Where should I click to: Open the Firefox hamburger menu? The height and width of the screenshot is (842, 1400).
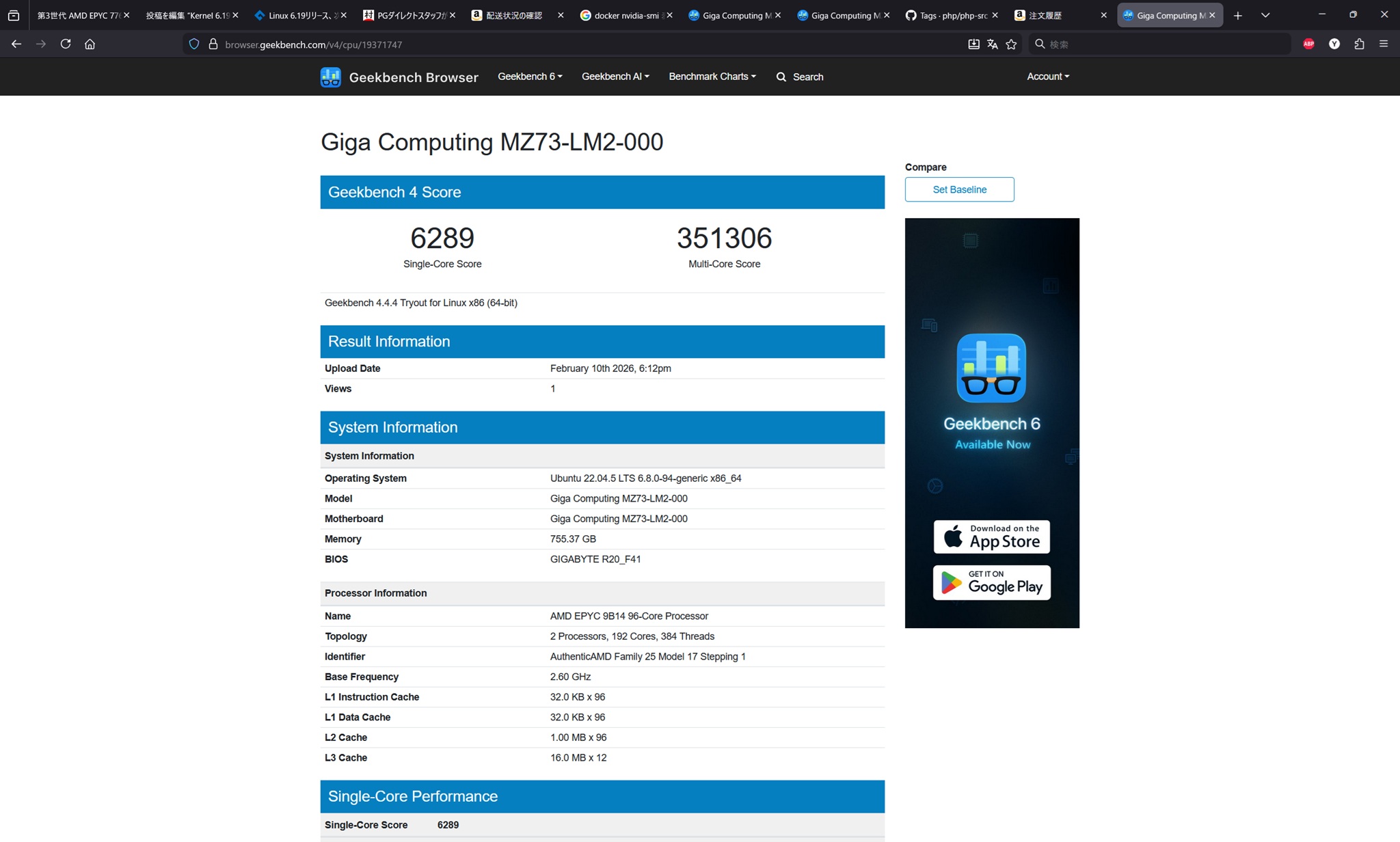point(1383,44)
